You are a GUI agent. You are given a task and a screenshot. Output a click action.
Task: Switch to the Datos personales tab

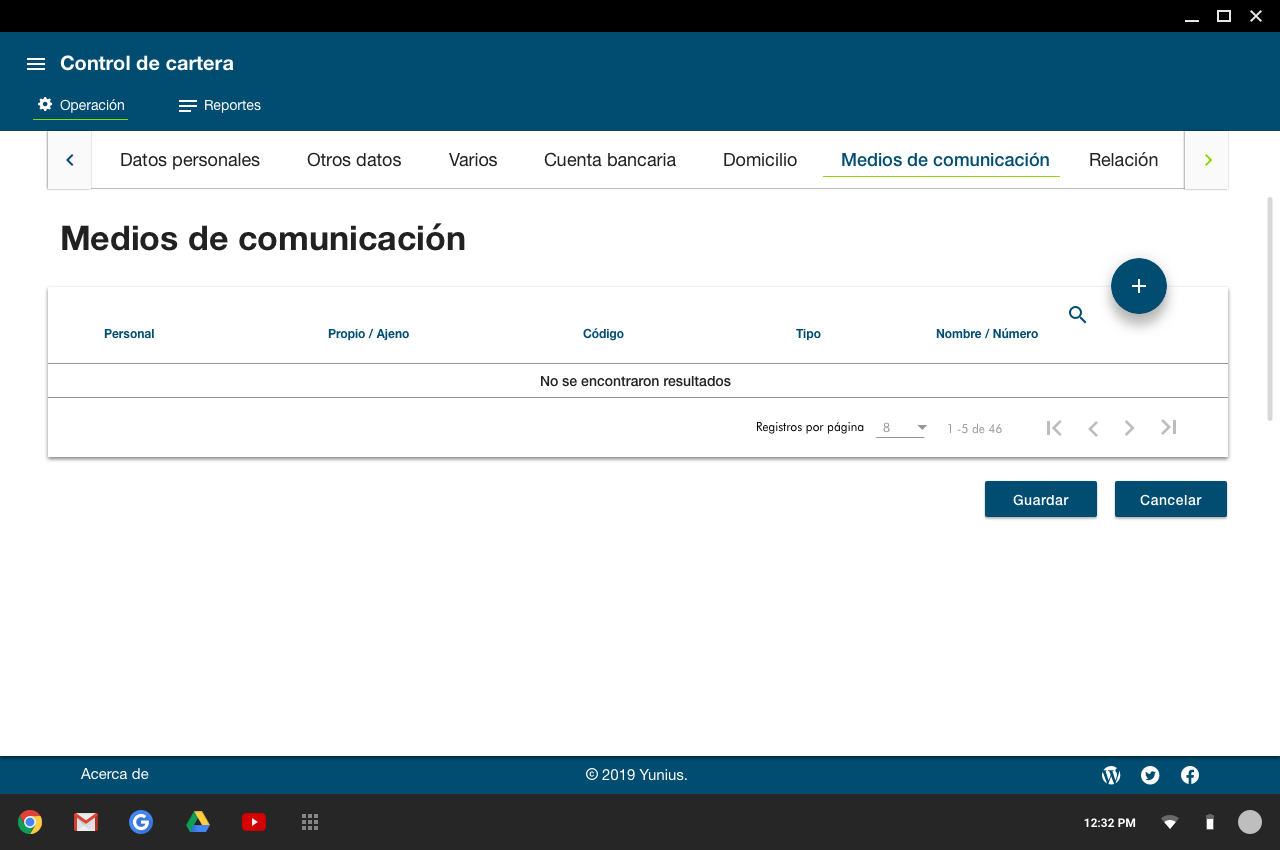[x=190, y=160]
